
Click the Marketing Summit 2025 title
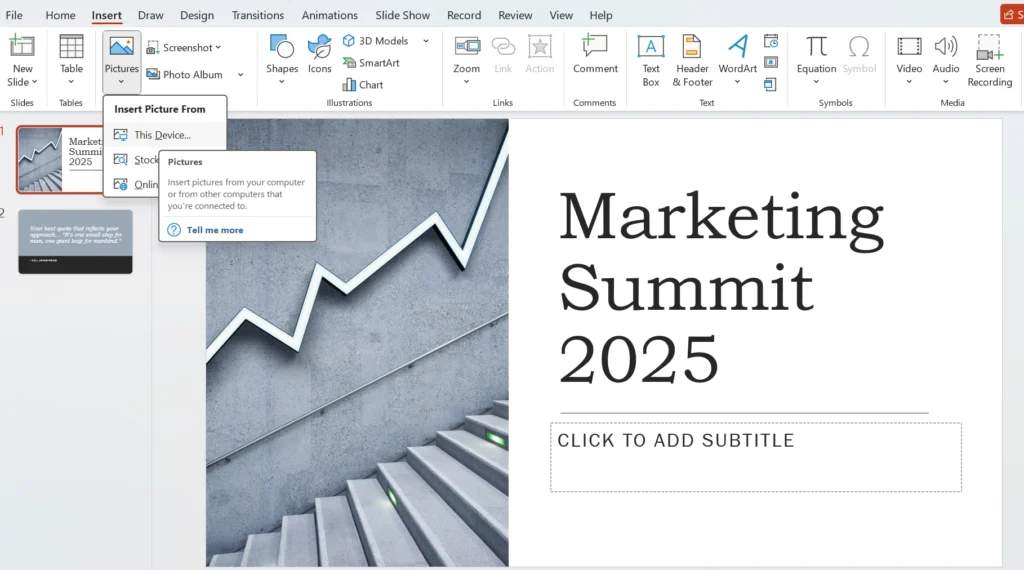coord(721,287)
